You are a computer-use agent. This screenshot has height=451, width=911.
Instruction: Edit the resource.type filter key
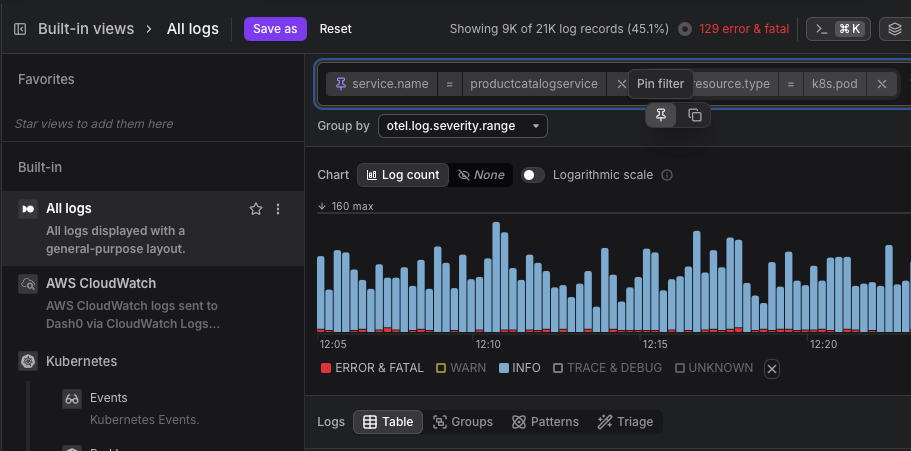pyautogui.click(x=731, y=84)
